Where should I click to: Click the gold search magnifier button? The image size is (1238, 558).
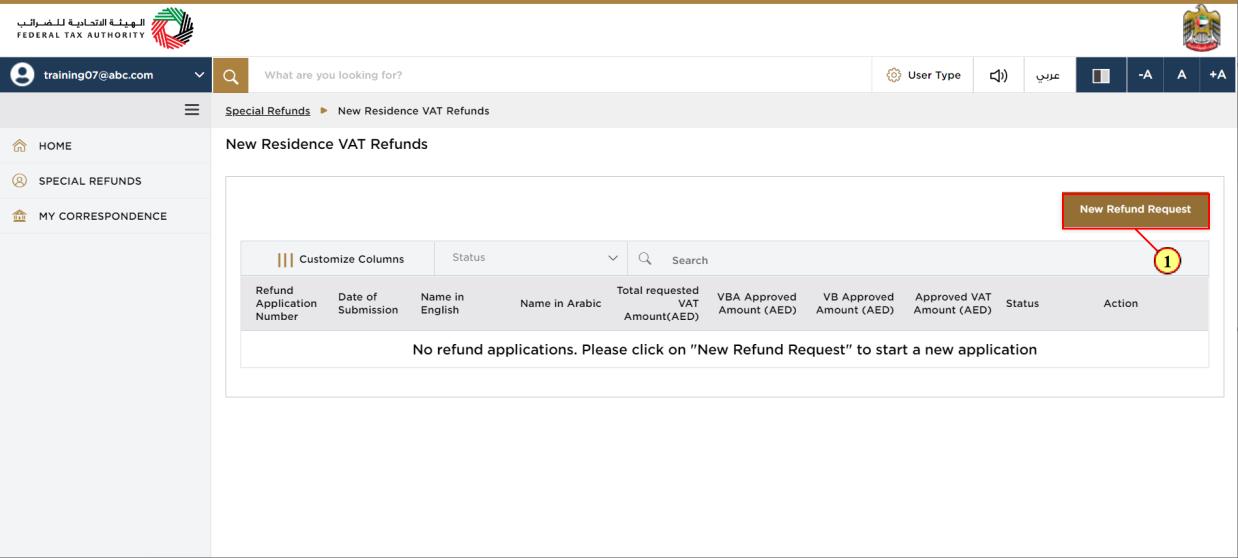point(230,75)
